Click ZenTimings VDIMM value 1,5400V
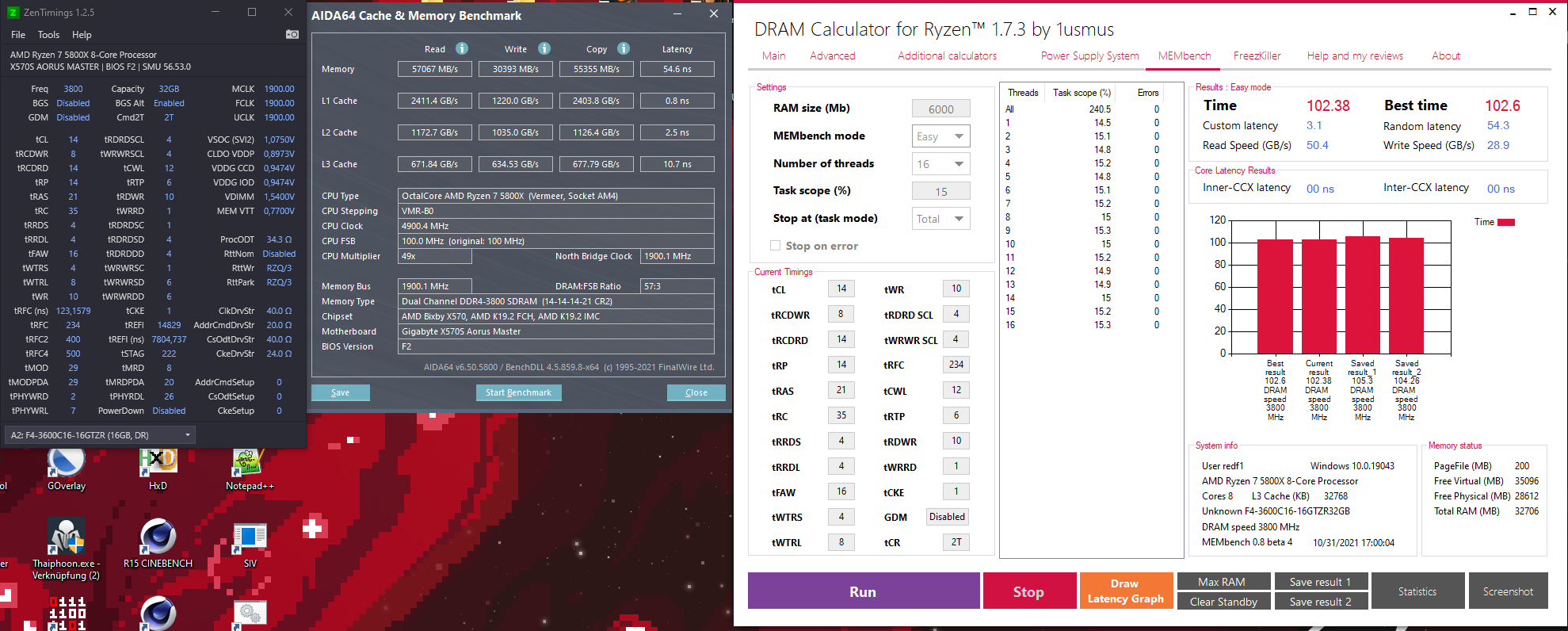The width and height of the screenshot is (1568, 631). [279, 197]
